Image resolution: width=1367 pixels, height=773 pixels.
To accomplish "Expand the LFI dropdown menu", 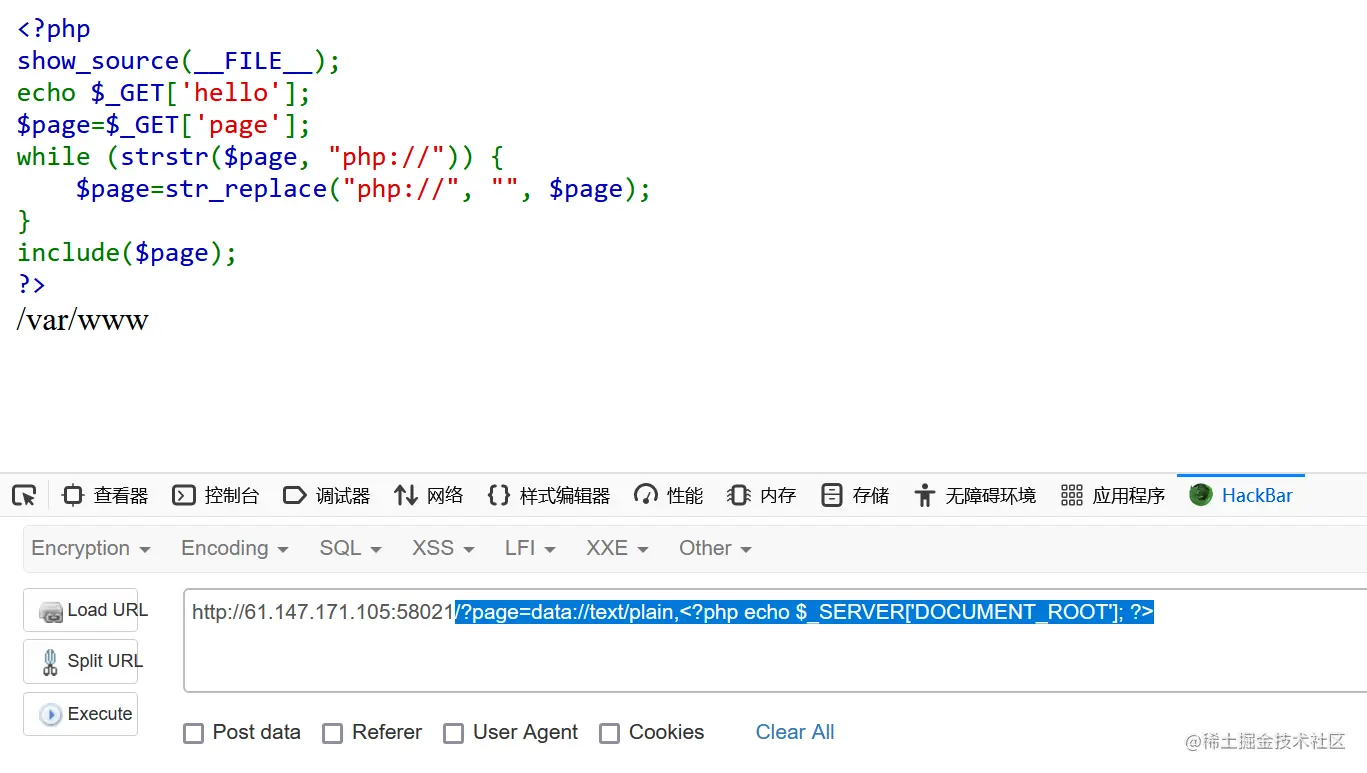I will coord(530,548).
